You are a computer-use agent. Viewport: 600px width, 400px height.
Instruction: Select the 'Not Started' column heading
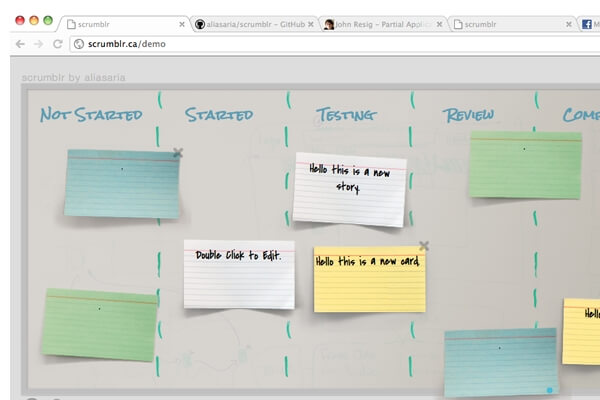(91, 115)
